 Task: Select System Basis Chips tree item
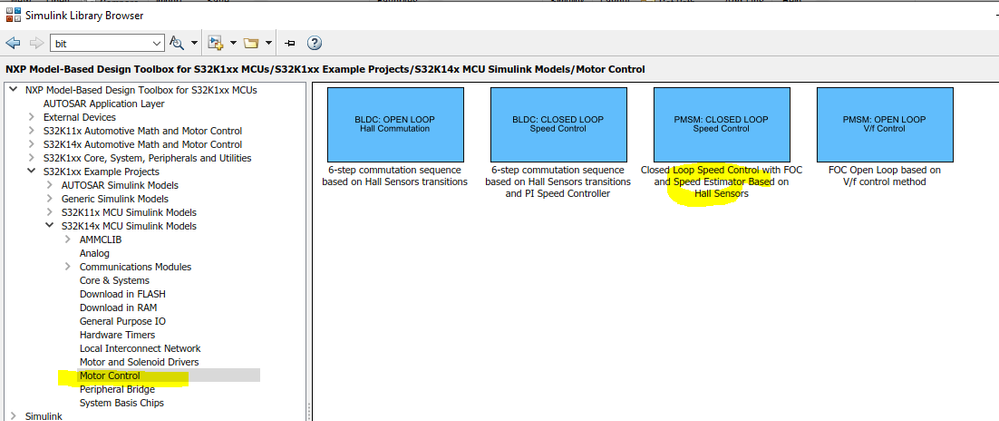122,403
